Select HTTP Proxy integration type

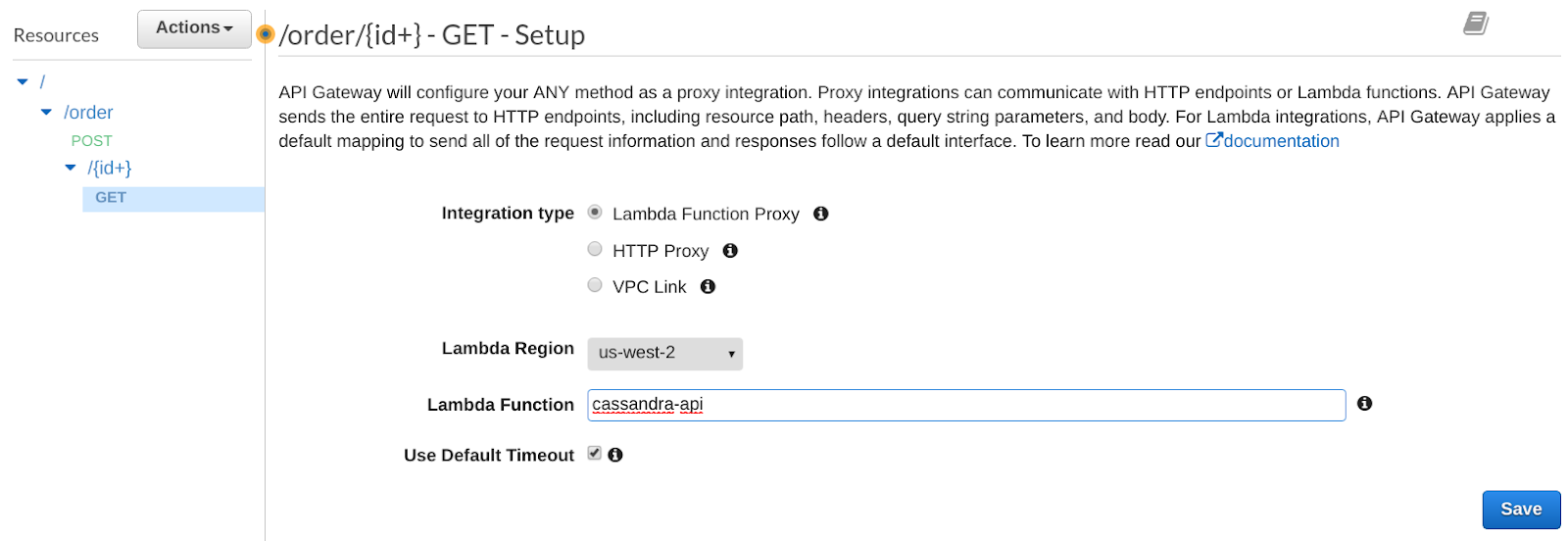click(595, 249)
